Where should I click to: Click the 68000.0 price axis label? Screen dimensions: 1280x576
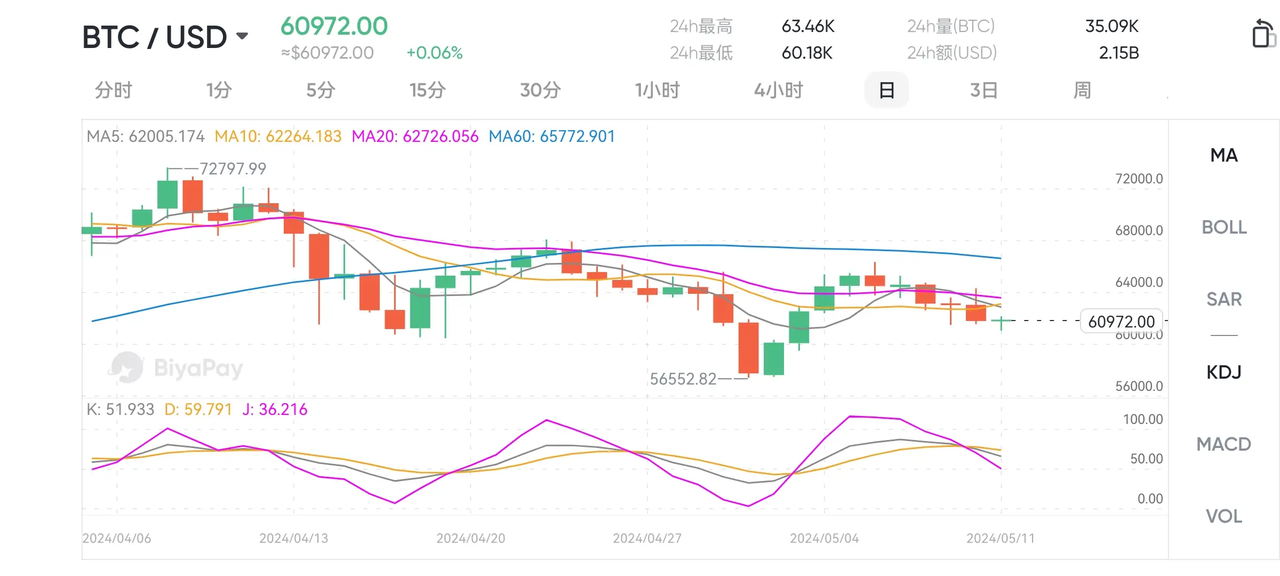[1139, 231]
